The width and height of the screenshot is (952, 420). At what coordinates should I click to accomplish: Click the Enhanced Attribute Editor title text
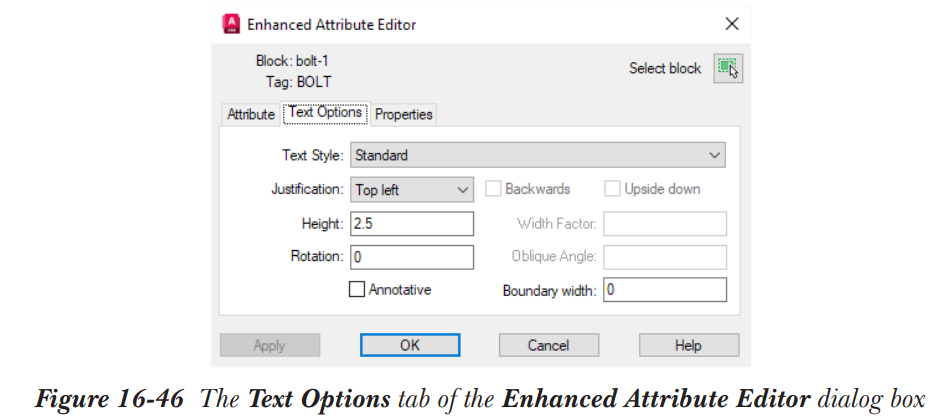point(332,25)
